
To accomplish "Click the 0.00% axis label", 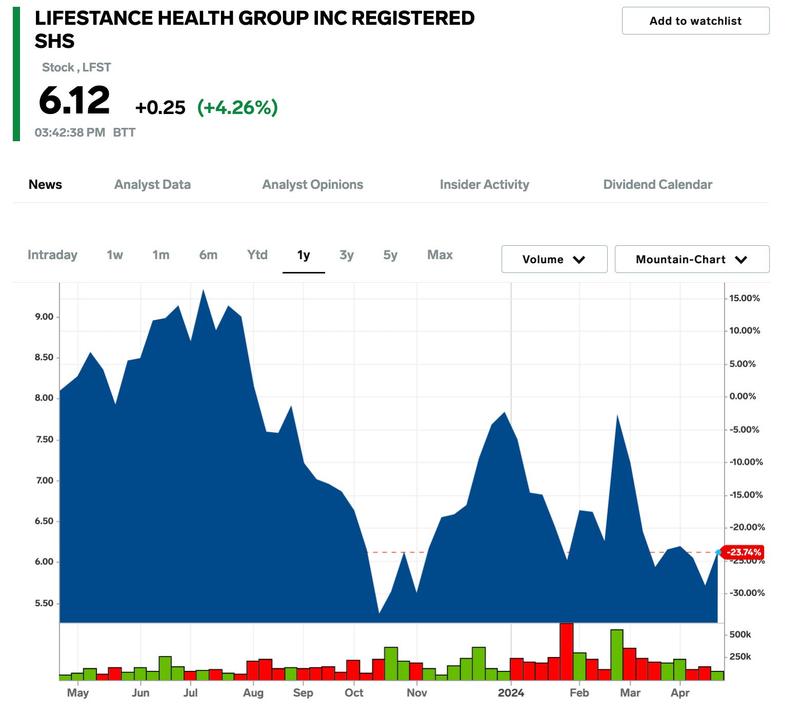I will click(742, 396).
